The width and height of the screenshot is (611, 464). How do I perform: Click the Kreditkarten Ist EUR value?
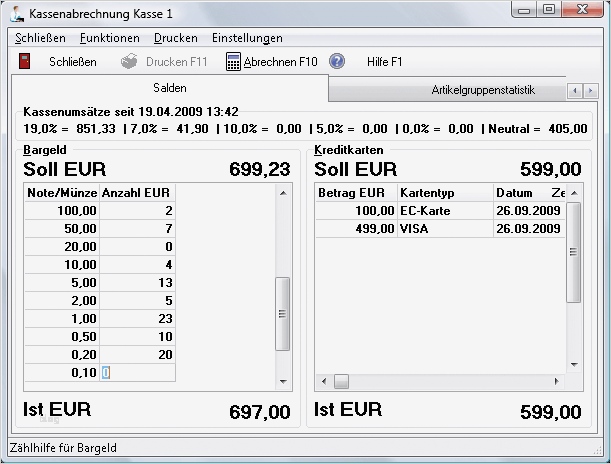(x=551, y=412)
